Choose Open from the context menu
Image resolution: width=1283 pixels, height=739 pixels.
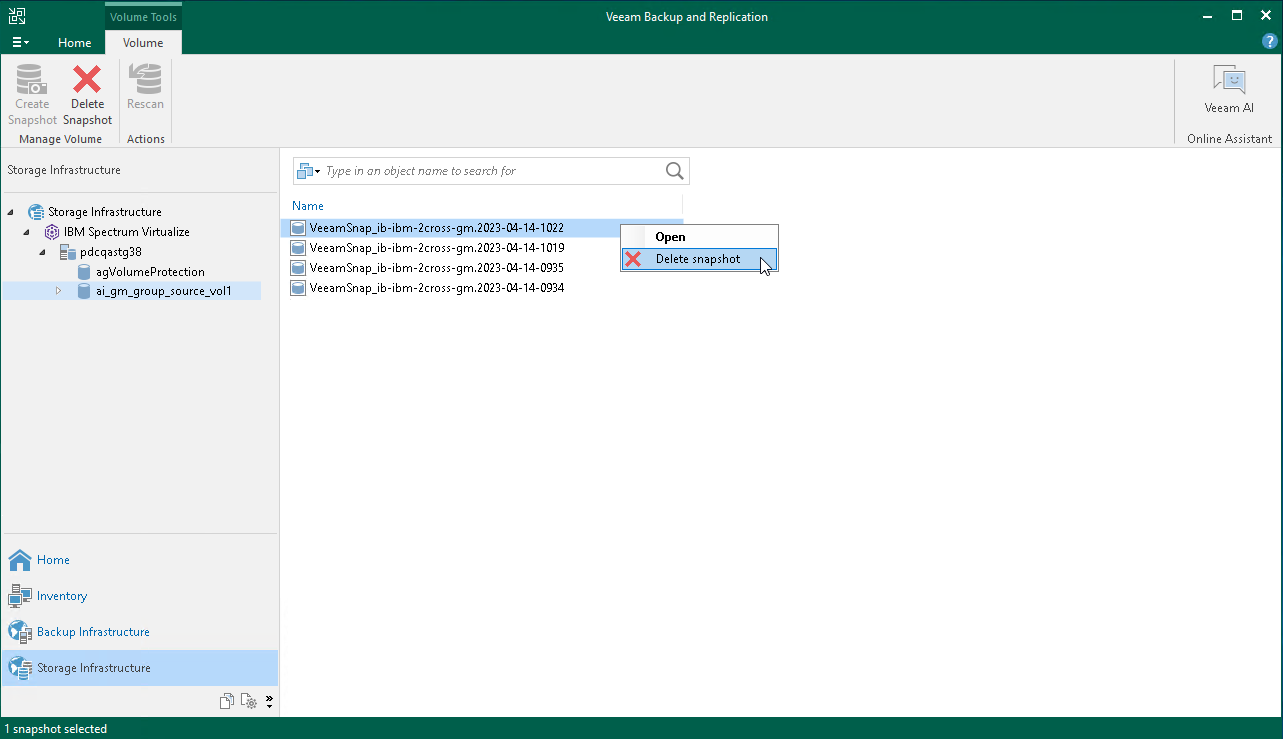coord(699,237)
